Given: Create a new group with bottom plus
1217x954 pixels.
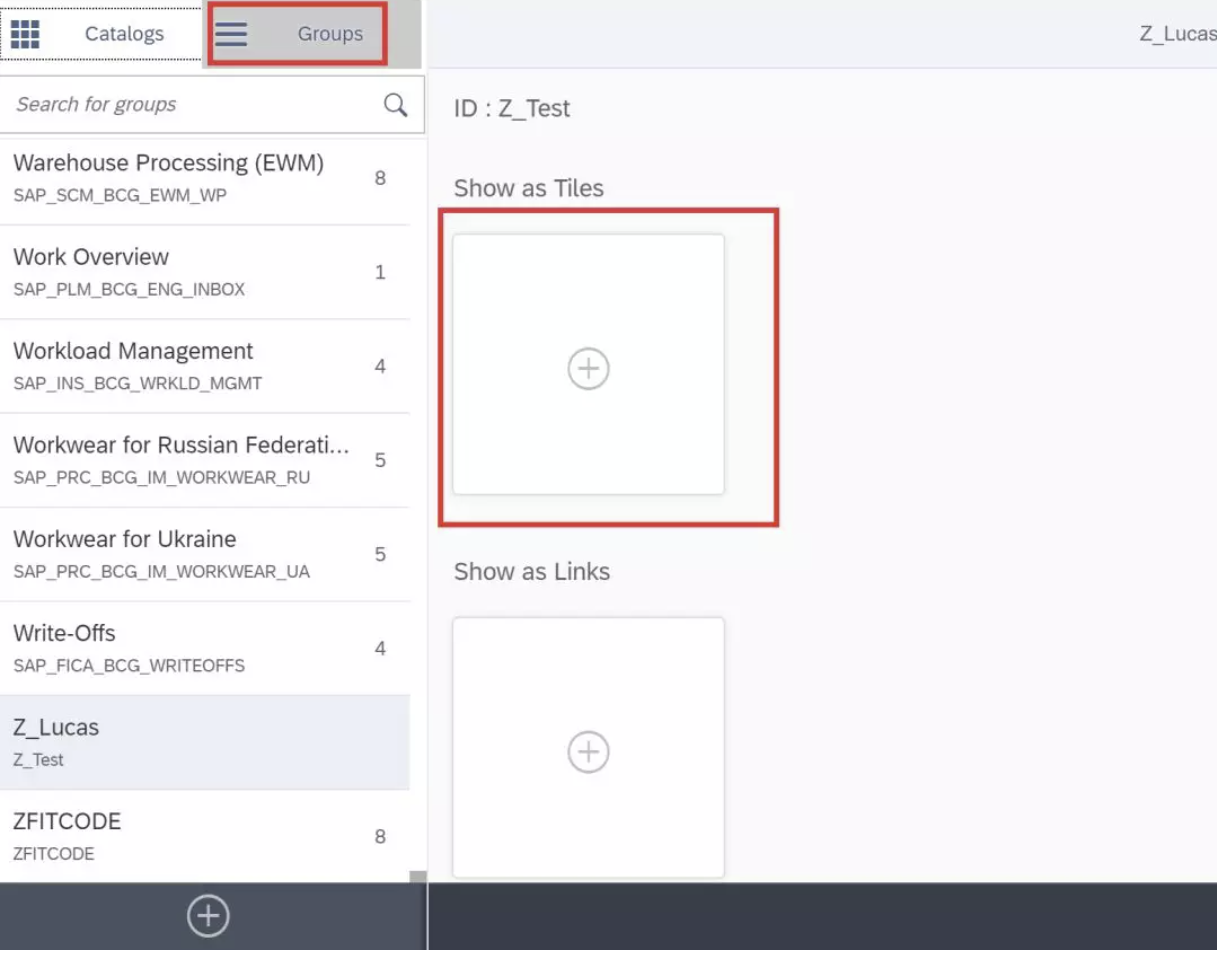Looking at the screenshot, I should (x=208, y=916).
